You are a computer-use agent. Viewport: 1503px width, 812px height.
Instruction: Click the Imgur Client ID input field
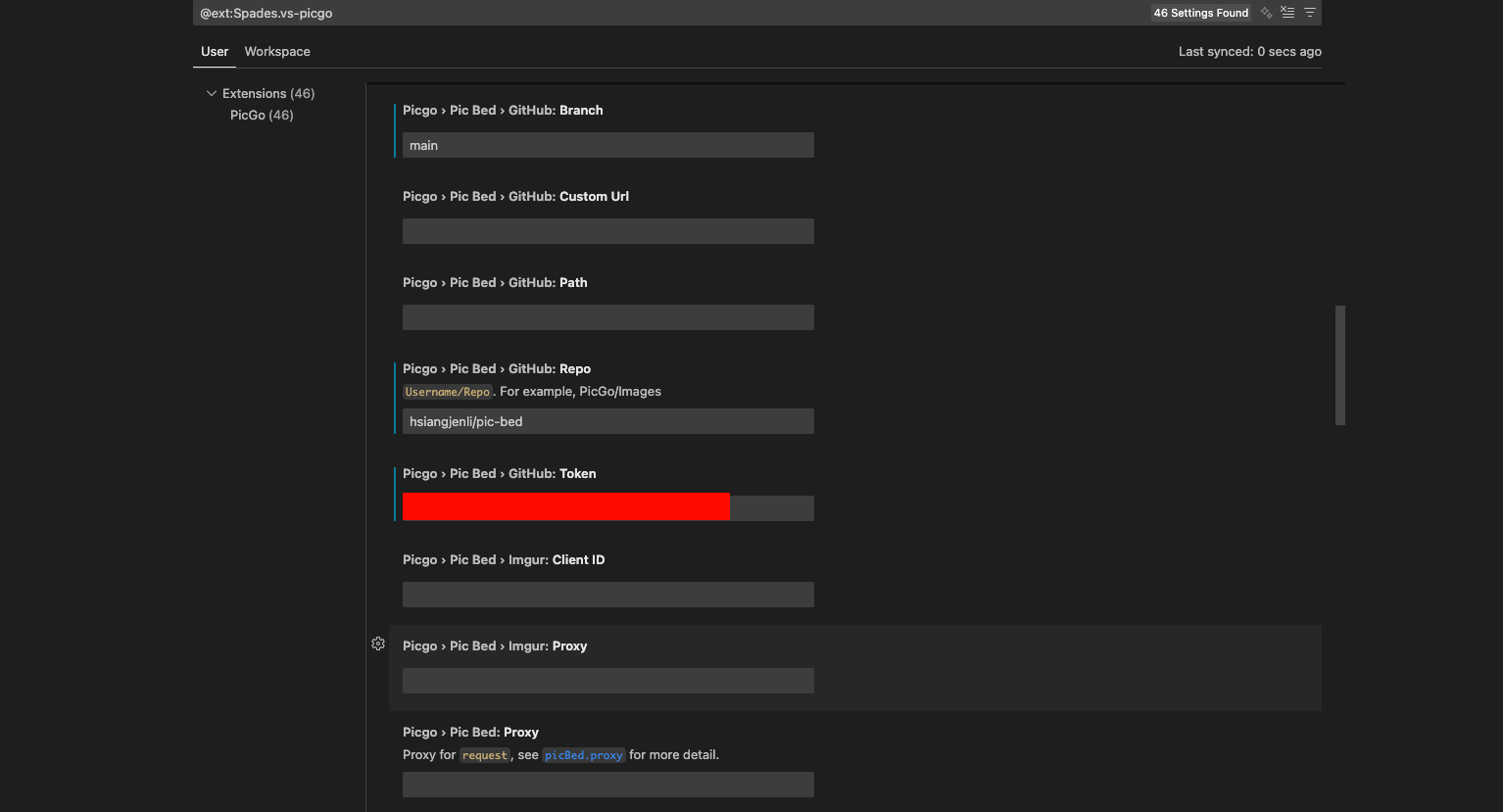point(608,595)
